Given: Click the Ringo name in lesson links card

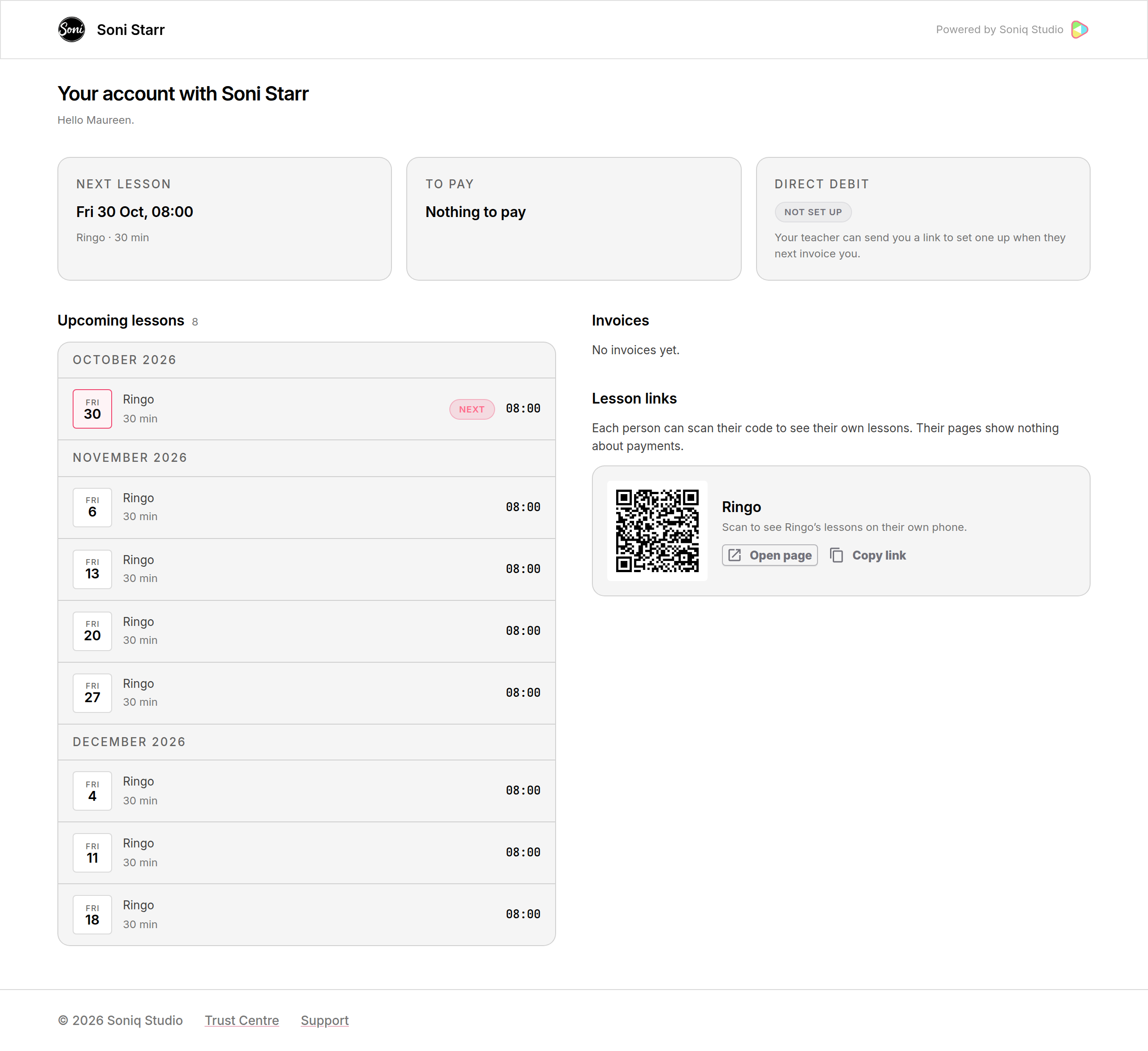Looking at the screenshot, I should pos(741,507).
